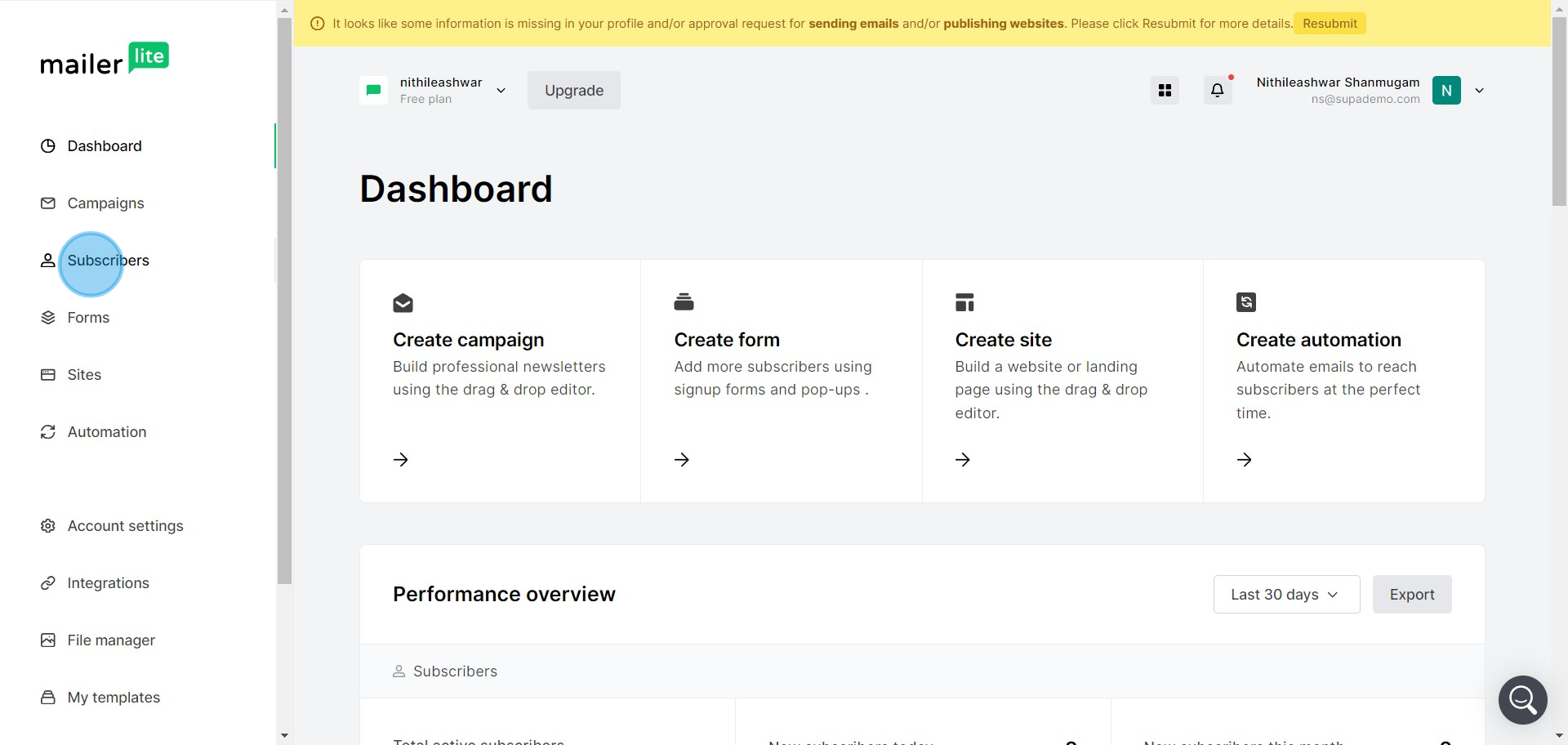
Task: Click the Create site heading
Action: pos(1004,340)
